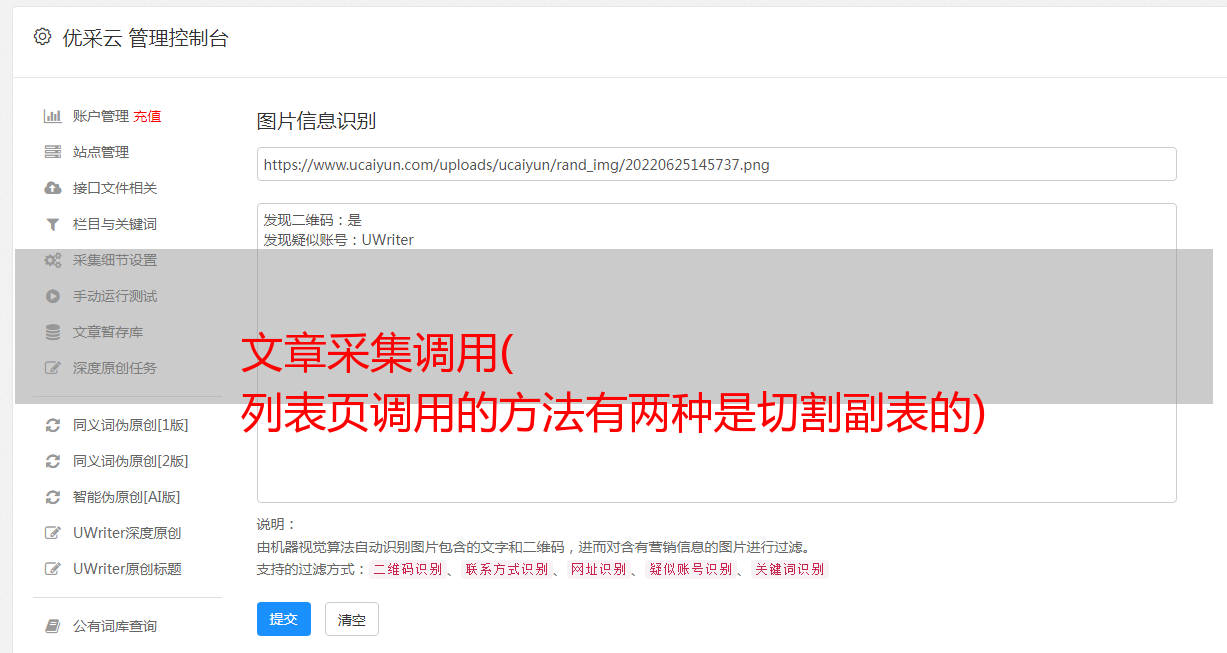Click the blue 提交 button
This screenshot has height=653, width=1227.
(284, 619)
